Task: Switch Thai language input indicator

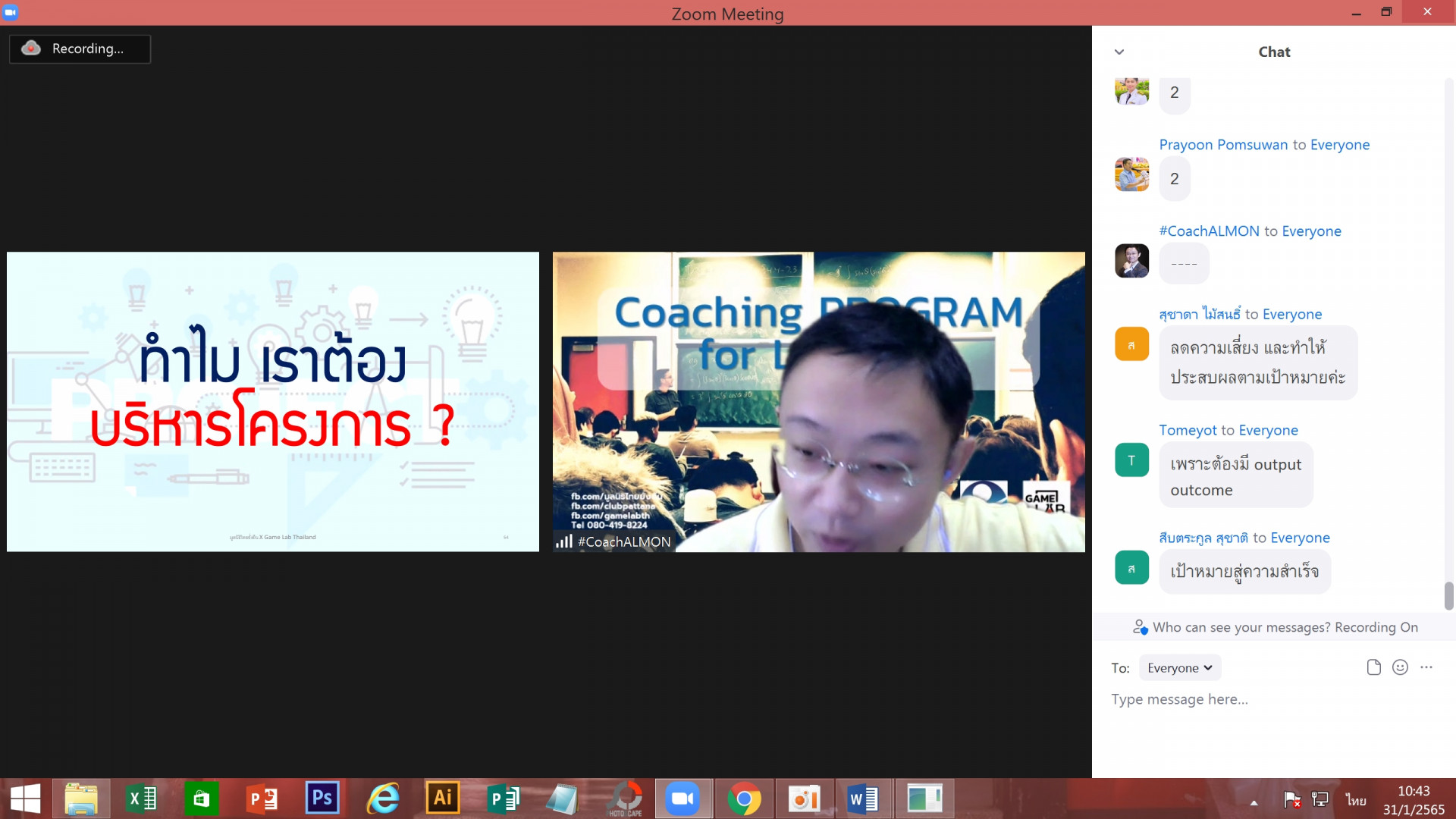Action: 1356,800
